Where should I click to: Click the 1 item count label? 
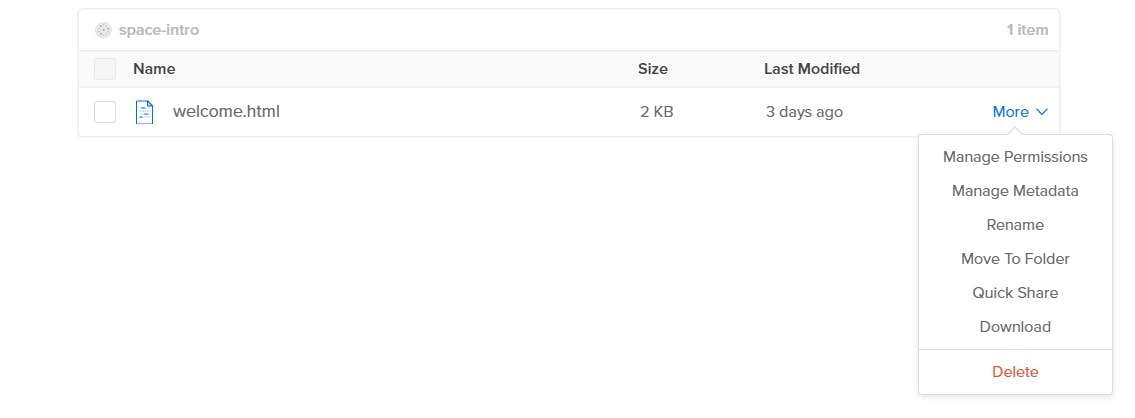point(1026,30)
